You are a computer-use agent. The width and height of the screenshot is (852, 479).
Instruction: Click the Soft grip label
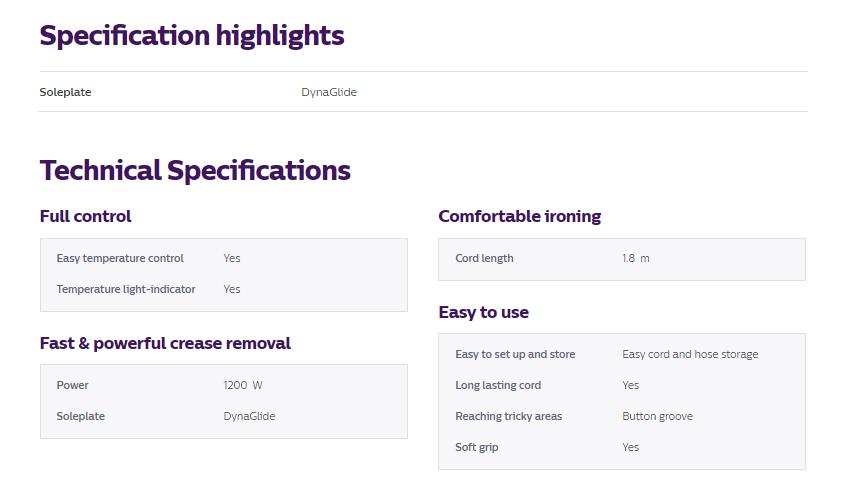coord(477,447)
